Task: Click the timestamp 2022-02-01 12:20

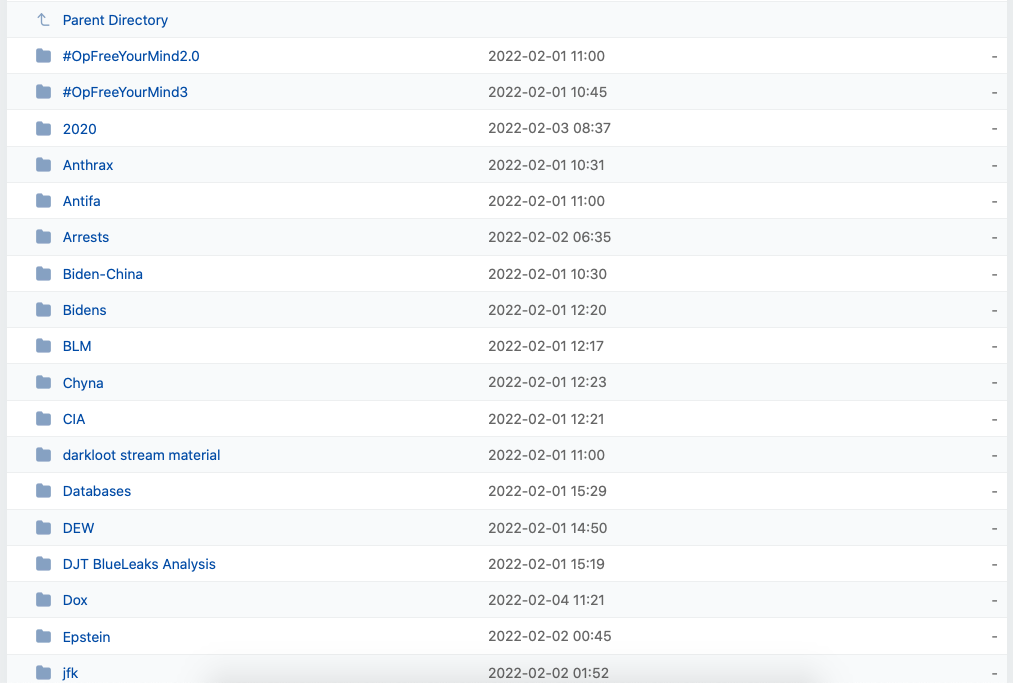Action: tap(547, 310)
